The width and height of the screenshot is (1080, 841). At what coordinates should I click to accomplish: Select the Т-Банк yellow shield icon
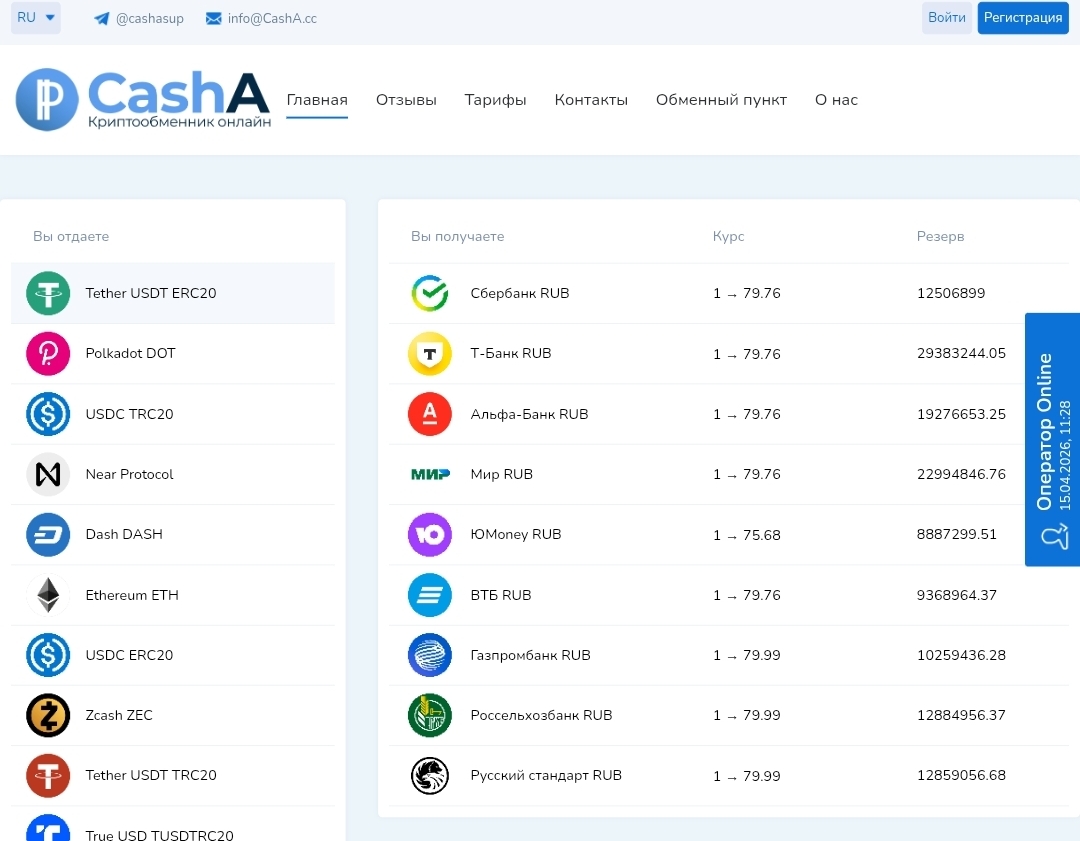[x=430, y=354]
